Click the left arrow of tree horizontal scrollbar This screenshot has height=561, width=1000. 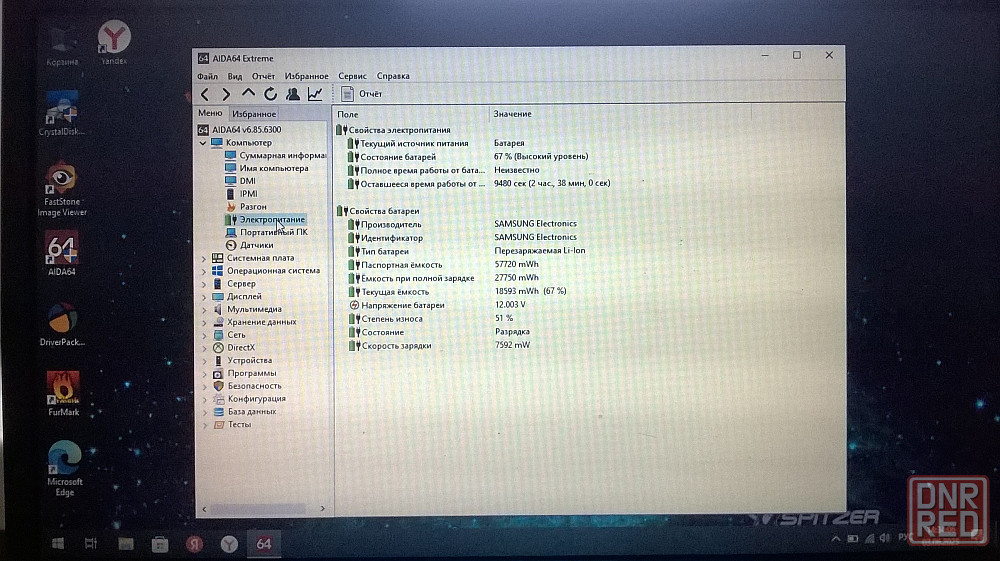pos(204,509)
